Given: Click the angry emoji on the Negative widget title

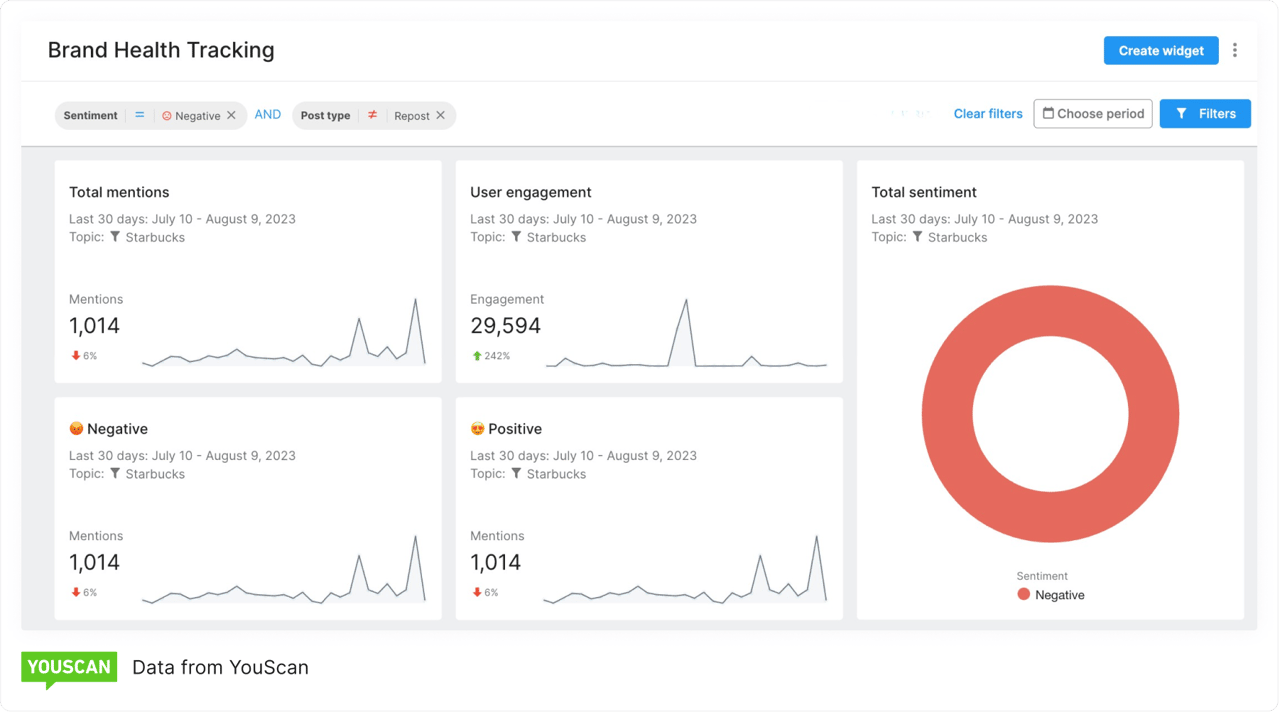Looking at the screenshot, I should tap(75, 428).
